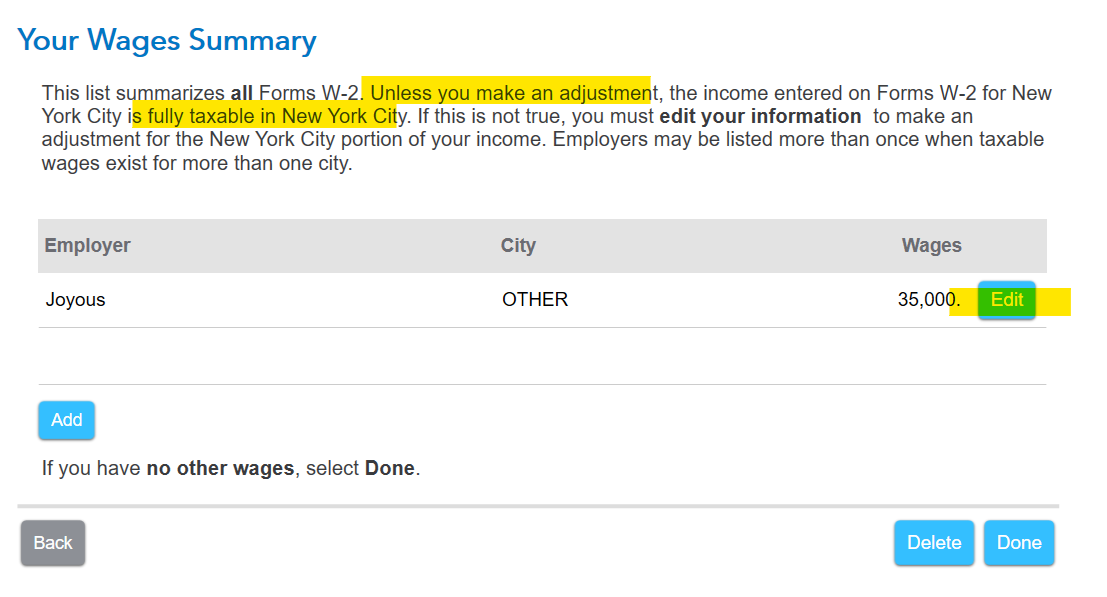Image resolution: width=1107 pixels, height=597 pixels.
Task: Select Done to finish wages summary
Action: point(1019,543)
